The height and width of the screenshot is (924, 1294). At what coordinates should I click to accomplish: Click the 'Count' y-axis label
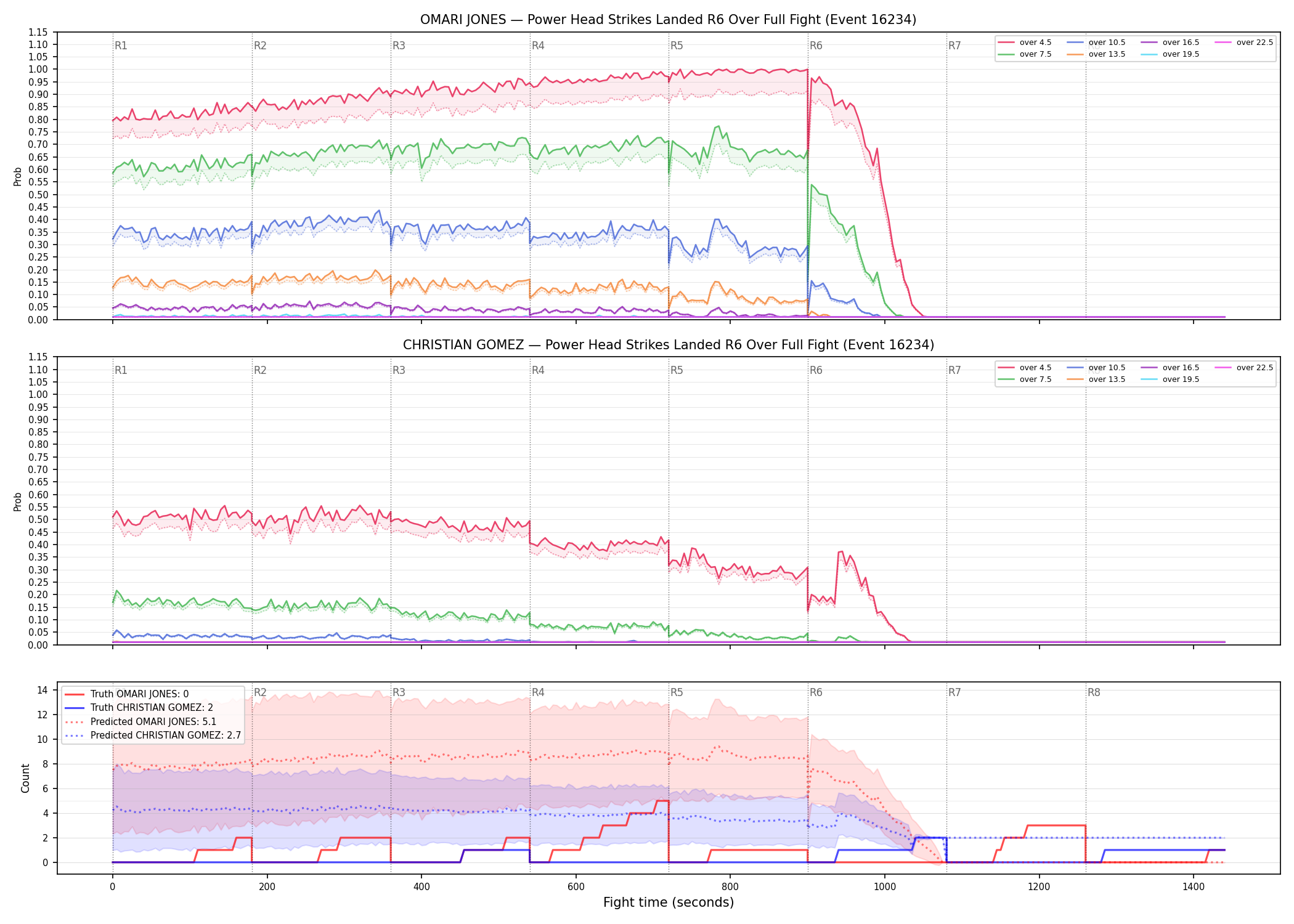click(25, 778)
